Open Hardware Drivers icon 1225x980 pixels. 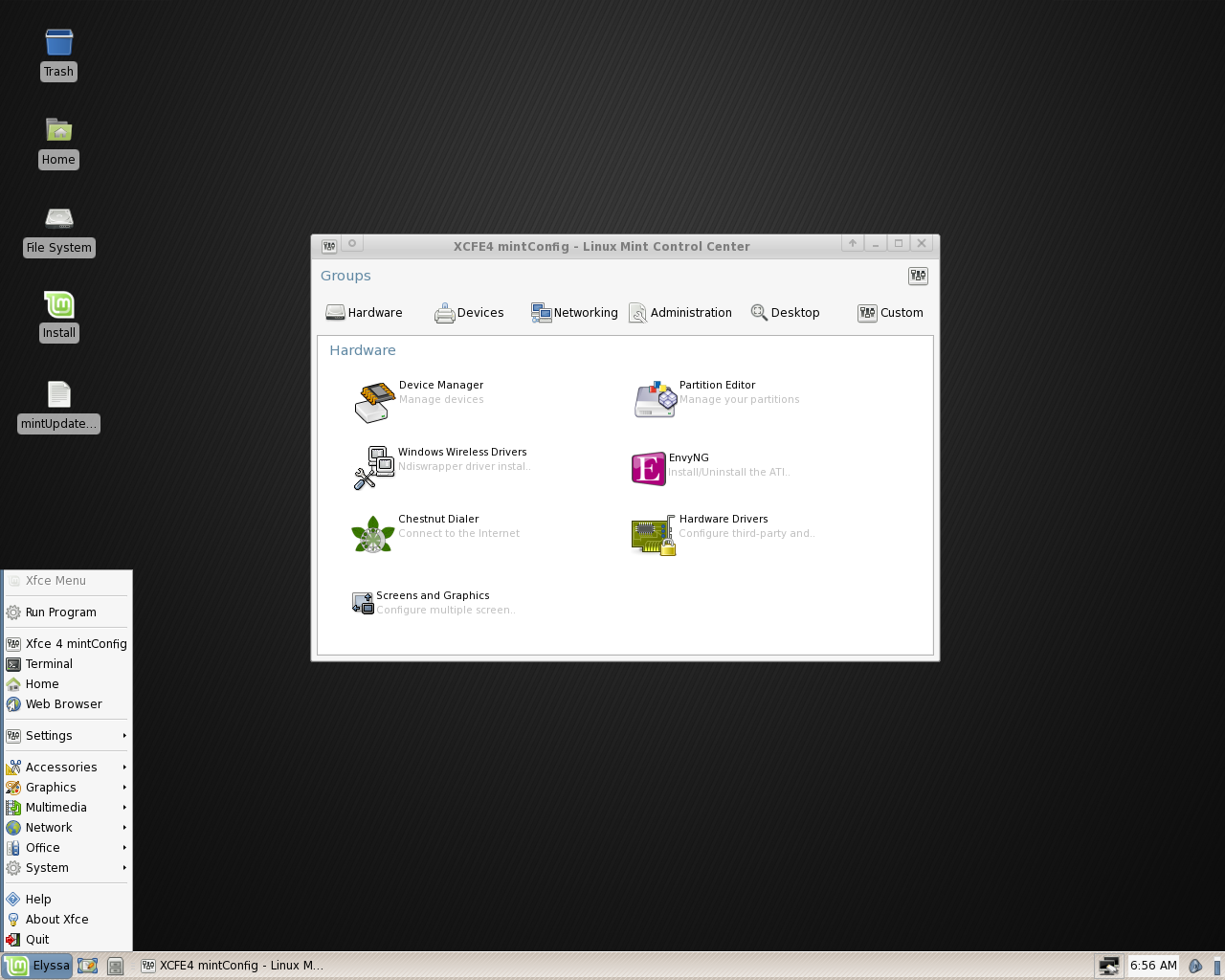(x=655, y=536)
